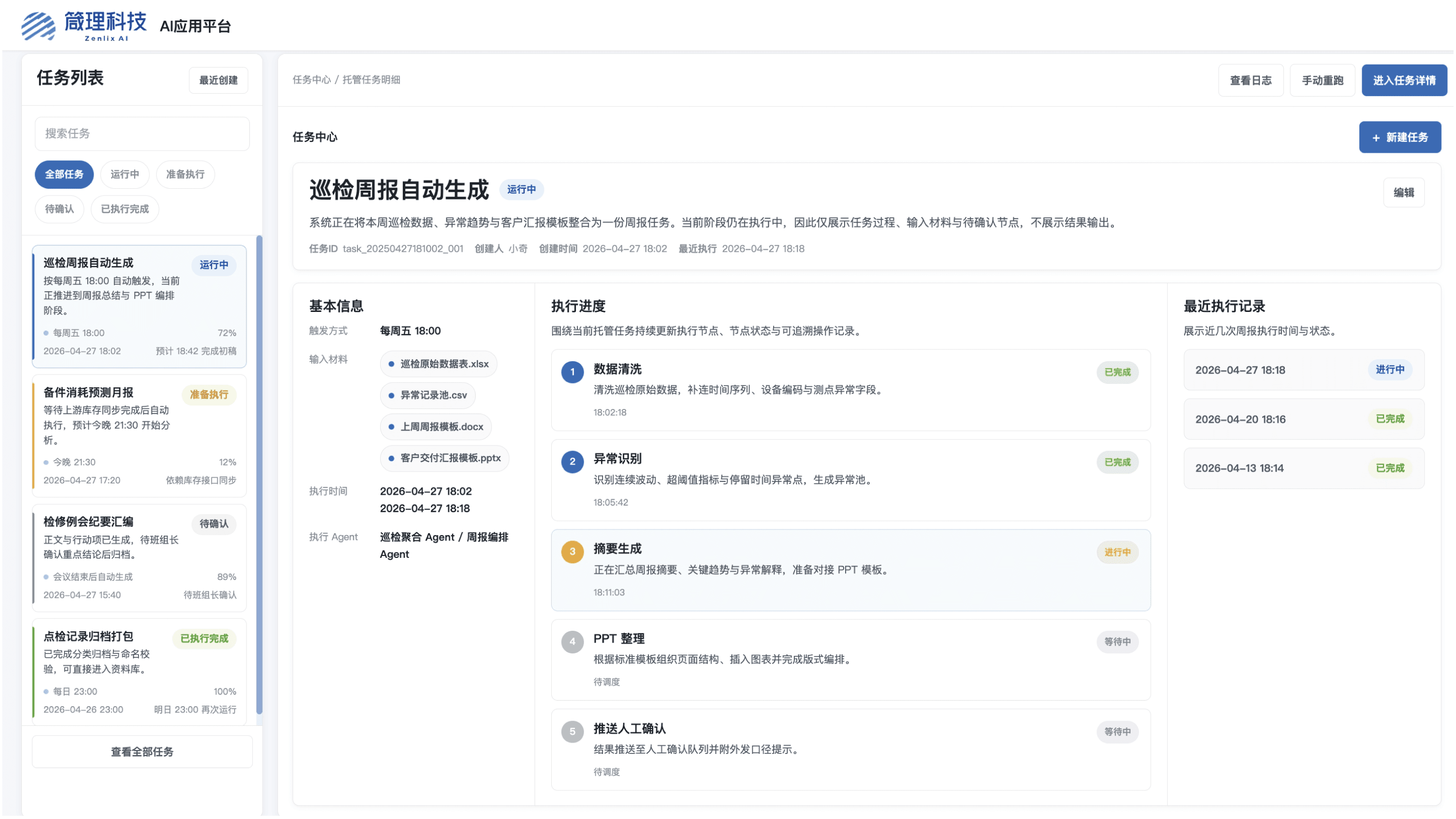The width and height of the screenshot is (1456, 819).
Task: Open file 巡检原始数据表.xlsx
Action: [439, 364]
